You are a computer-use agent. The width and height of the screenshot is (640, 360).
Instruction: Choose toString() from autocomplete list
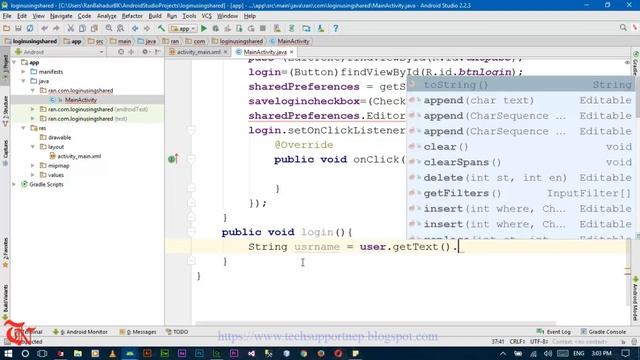tap(521, 85)
